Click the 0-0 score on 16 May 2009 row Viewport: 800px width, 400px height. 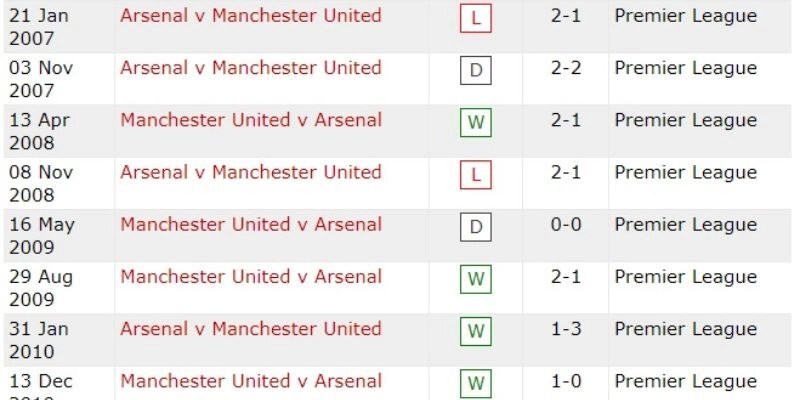(x=566, y=224)
